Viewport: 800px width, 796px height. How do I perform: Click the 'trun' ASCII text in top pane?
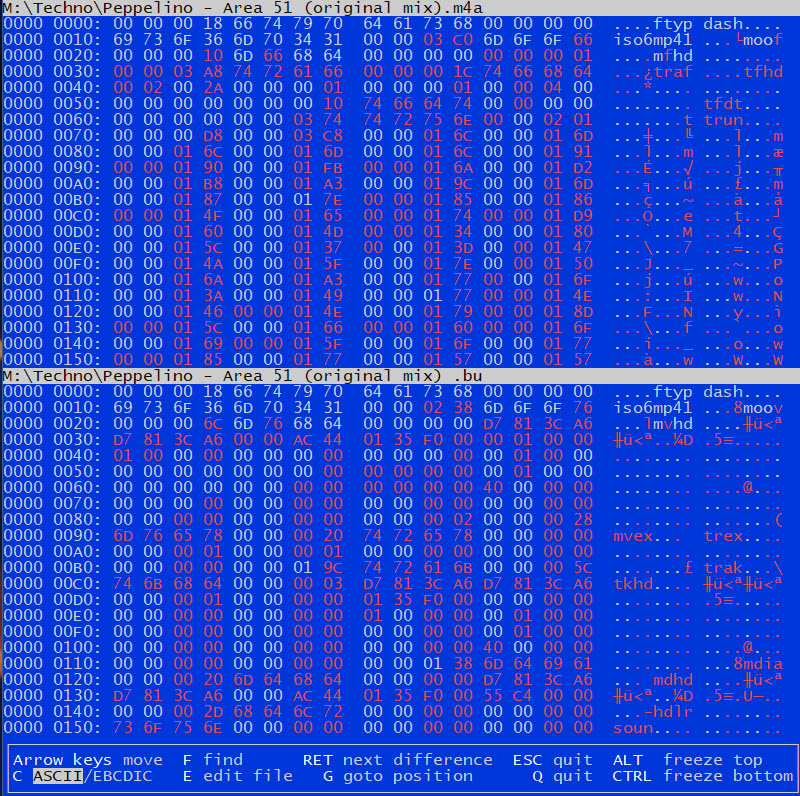pyautogui.click(x=723, y=119)
